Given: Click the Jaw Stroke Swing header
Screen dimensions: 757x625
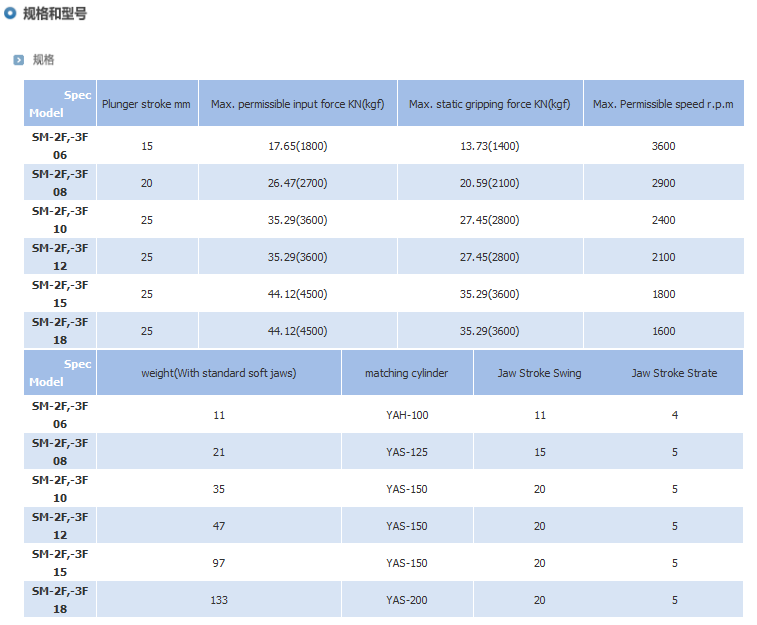Looking at the screenshot, I should pos(539,373).
